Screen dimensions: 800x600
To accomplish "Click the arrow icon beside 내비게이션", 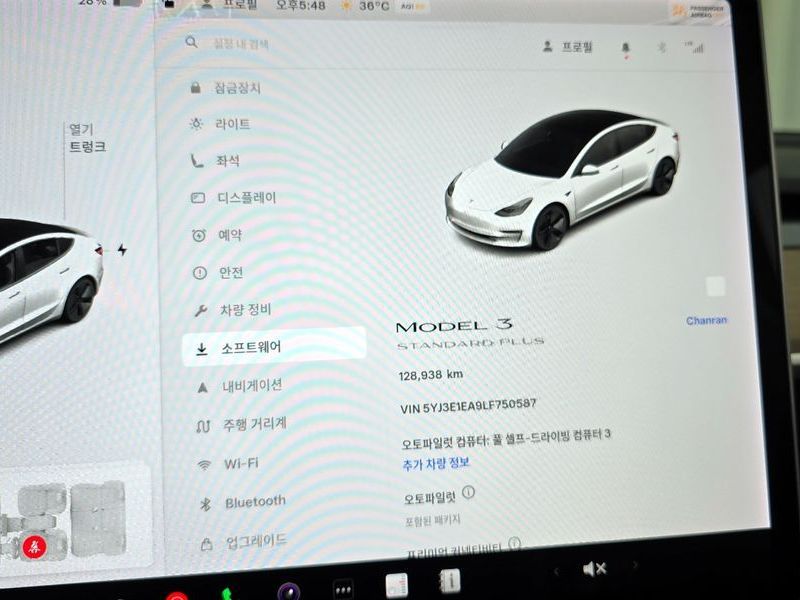I will click(203, 388).
